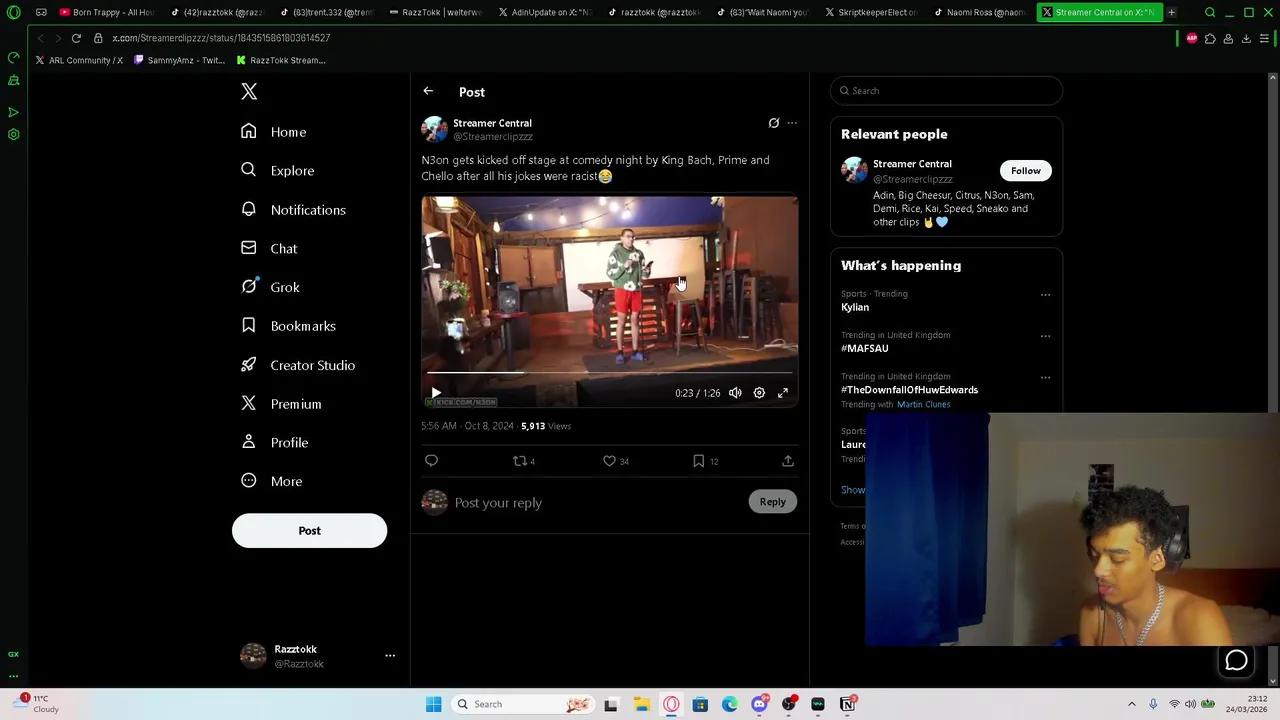Open Streamer Central avatar on the post
This screenshot has height=720, width=1280.
tap(434, 129)
